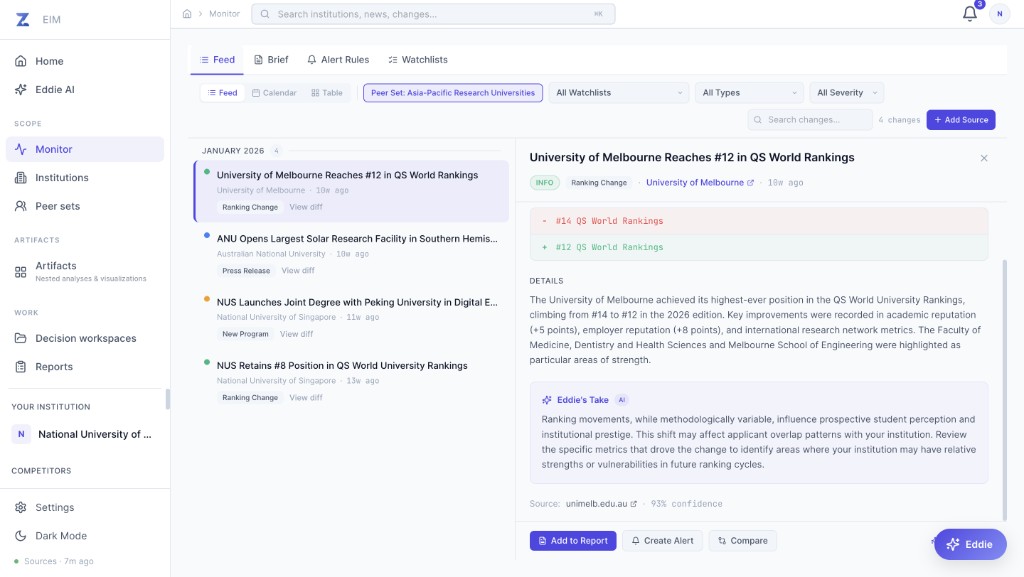Switch to Calendar view

coord(274,93)
